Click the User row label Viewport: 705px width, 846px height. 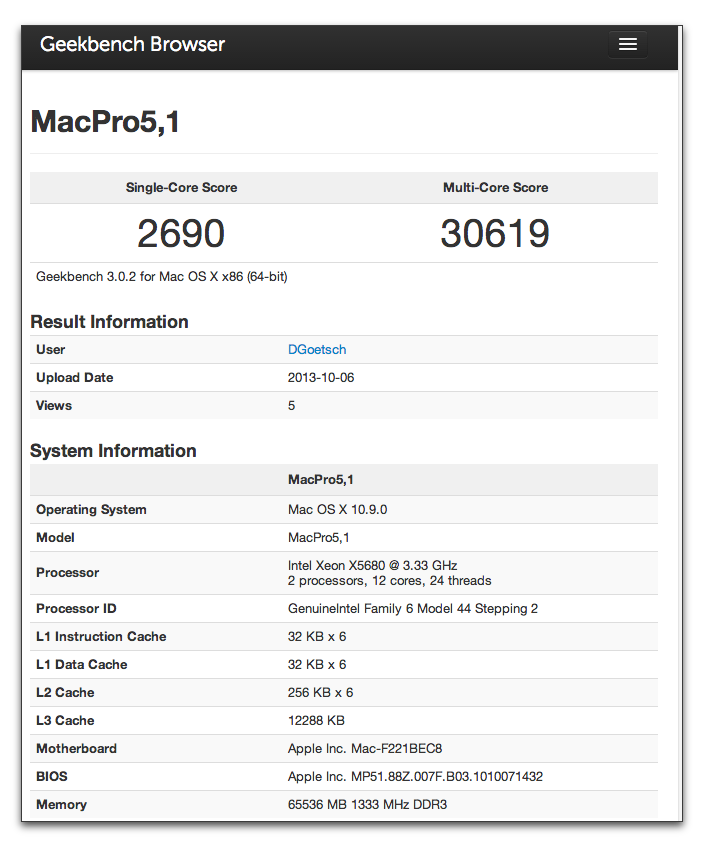click(50, 350)
